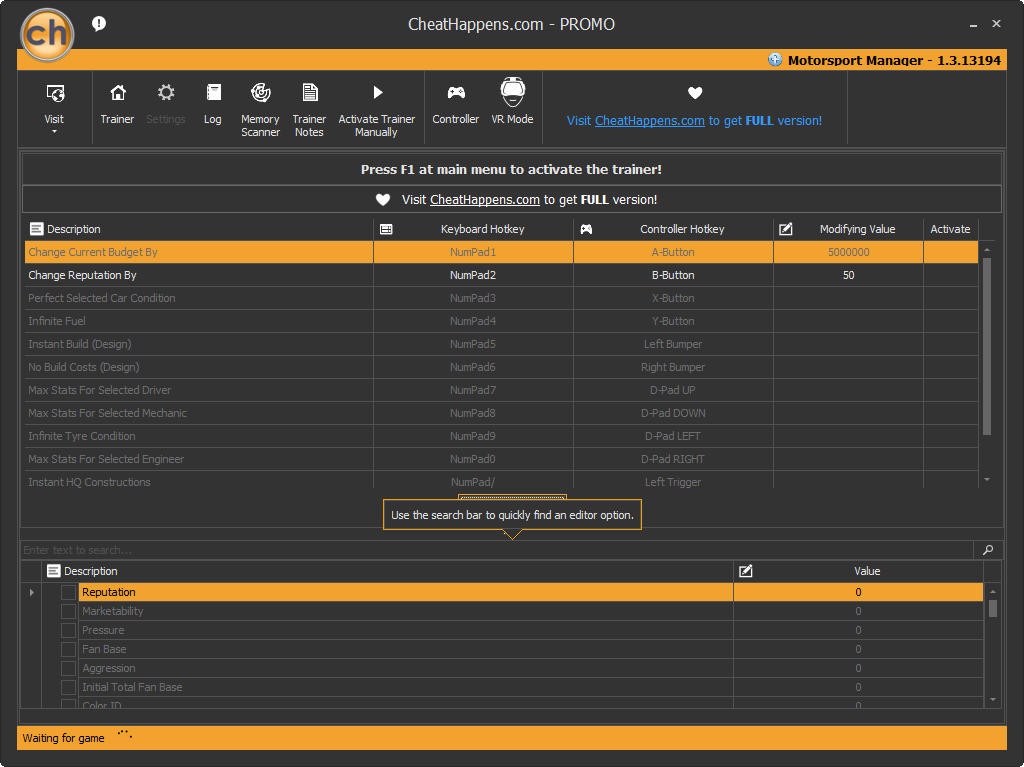Screen dimensions: 1024x767
Task: Select Infinite Fuel cheat row
Action: [x=501, y=321]
